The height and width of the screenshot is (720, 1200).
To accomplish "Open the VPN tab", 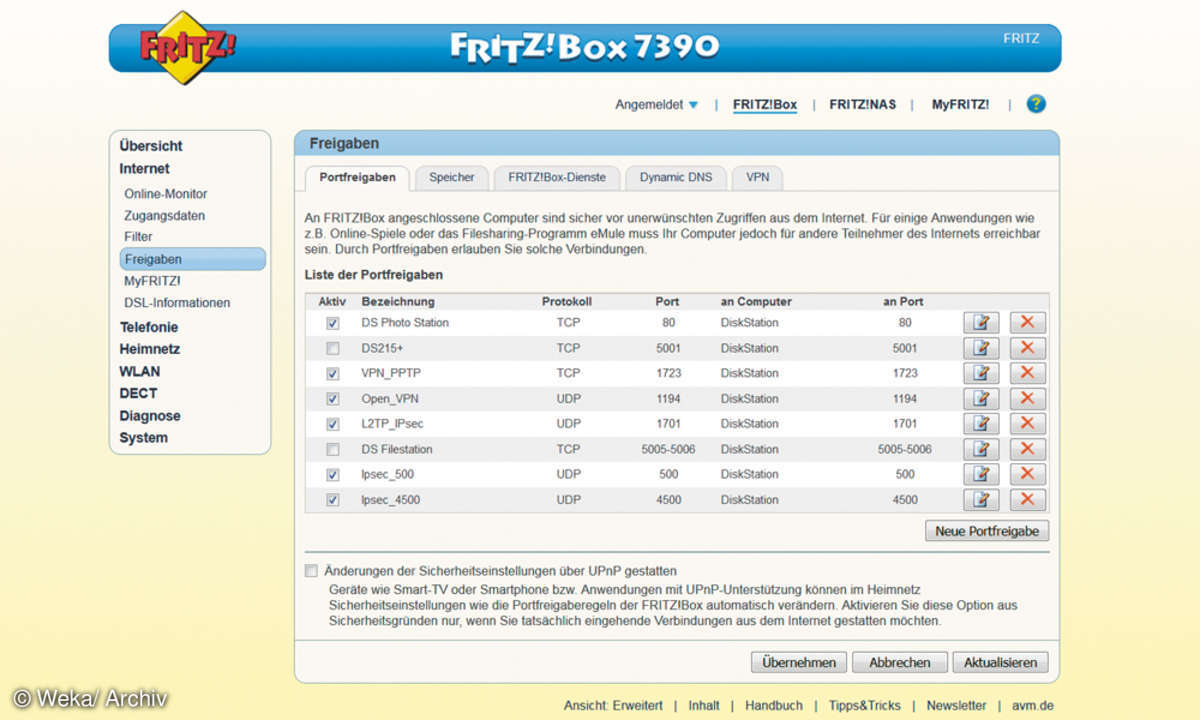I will coord(758,178).
